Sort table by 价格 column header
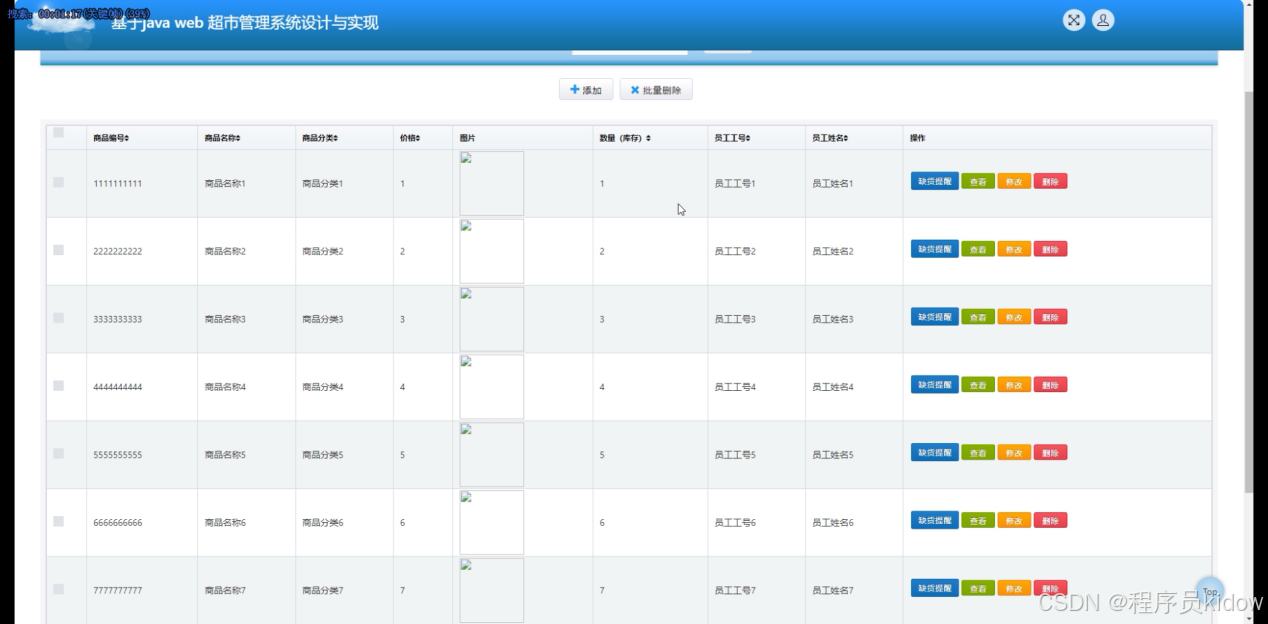Screen dimensions: 1268x624 [410, 138]
